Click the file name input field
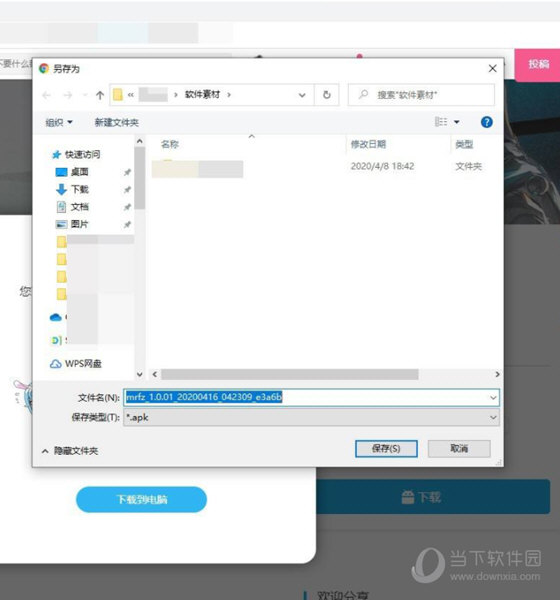560x600 pixels. [311, 398]
